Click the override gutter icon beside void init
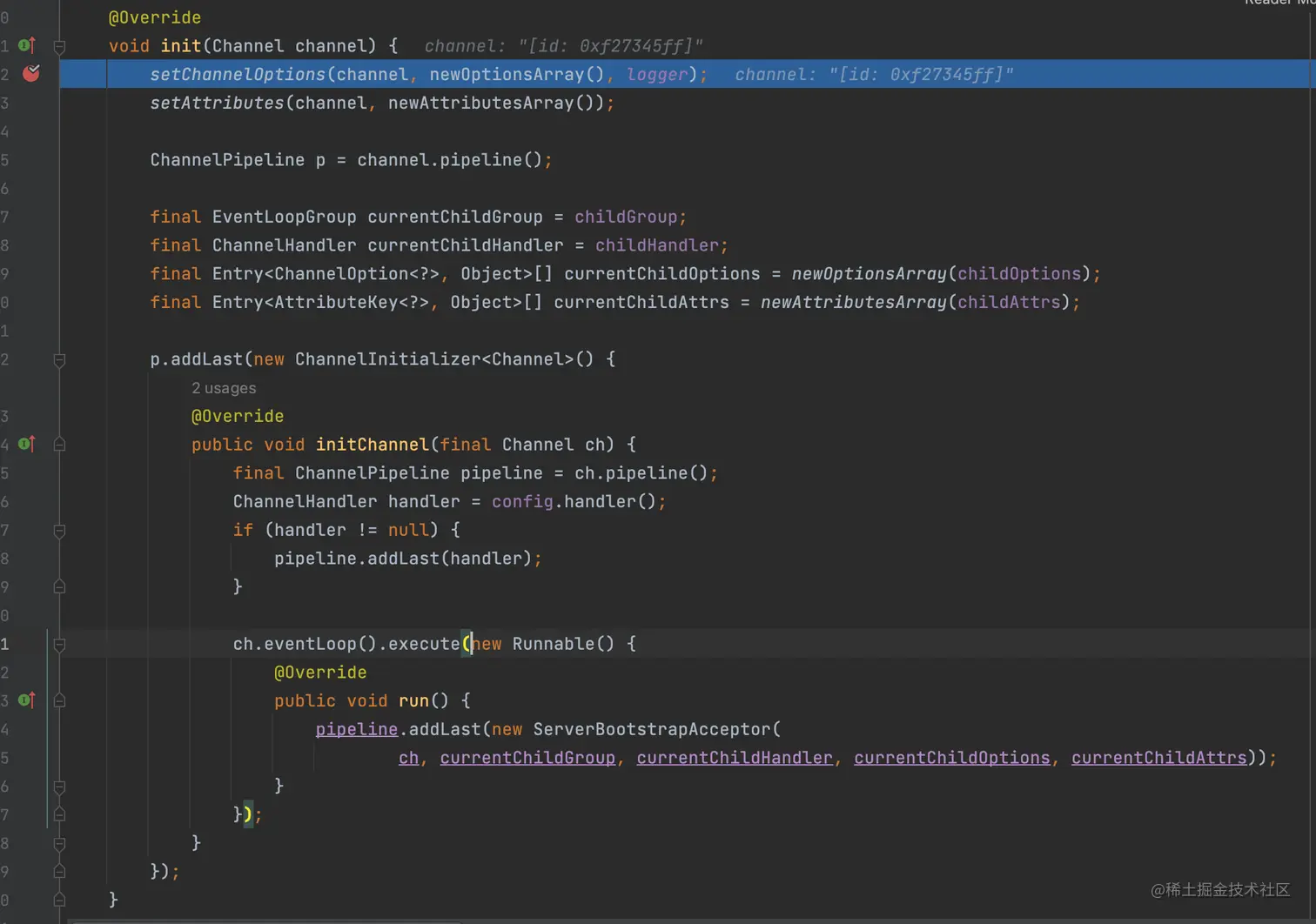The height and width of the screenshot is (924, 1316). [27, 44]
